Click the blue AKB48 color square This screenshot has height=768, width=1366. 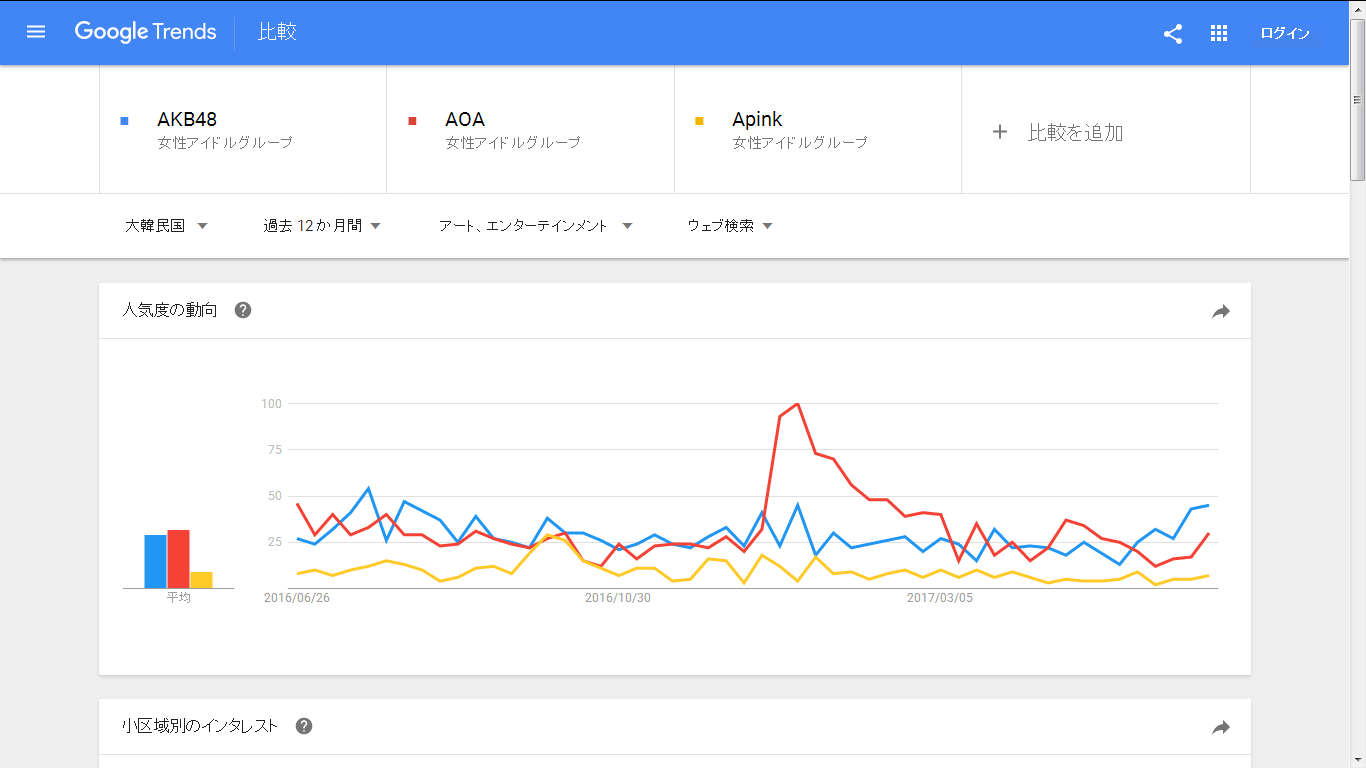124,121
